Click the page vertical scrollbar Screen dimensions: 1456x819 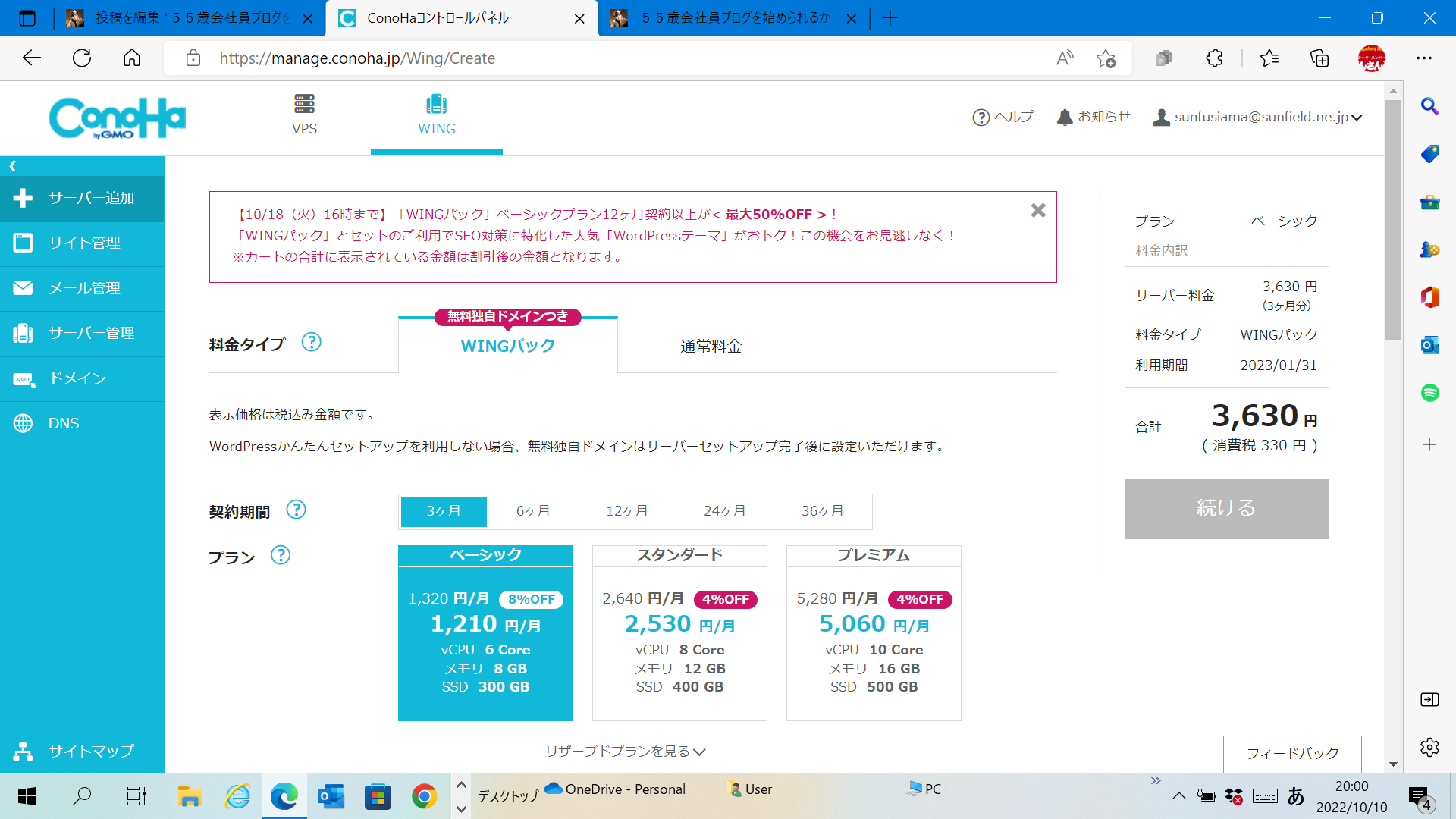(x=1393, y=220)
